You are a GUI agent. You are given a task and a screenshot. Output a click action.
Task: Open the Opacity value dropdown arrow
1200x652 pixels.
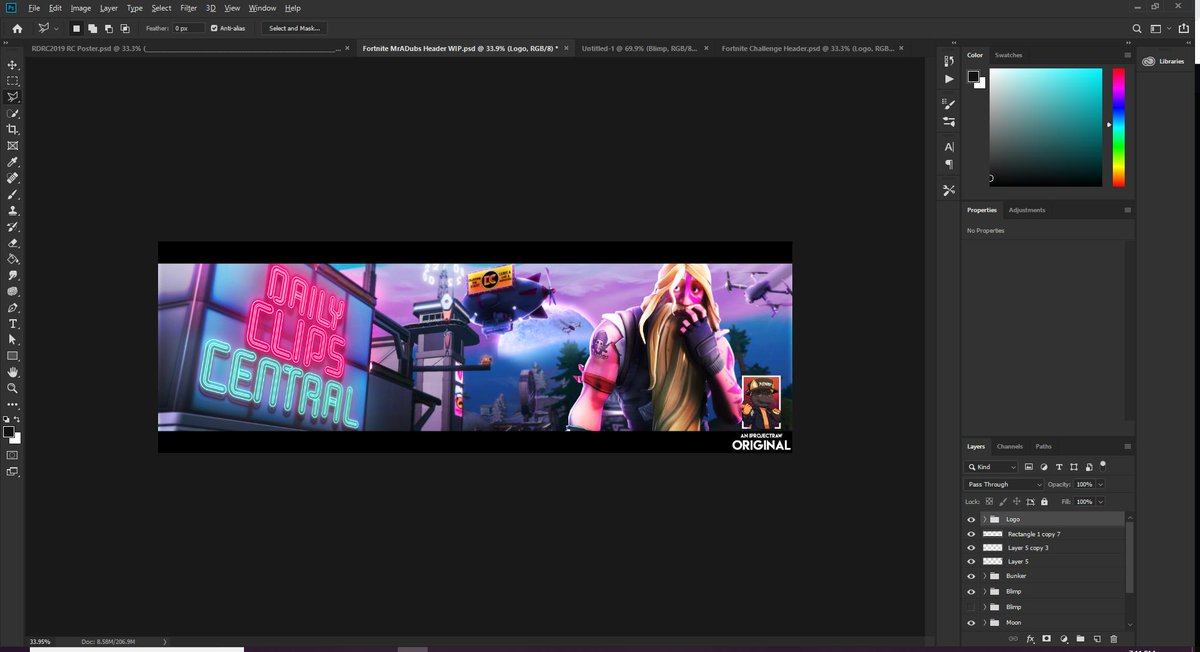click(1100, 484)
